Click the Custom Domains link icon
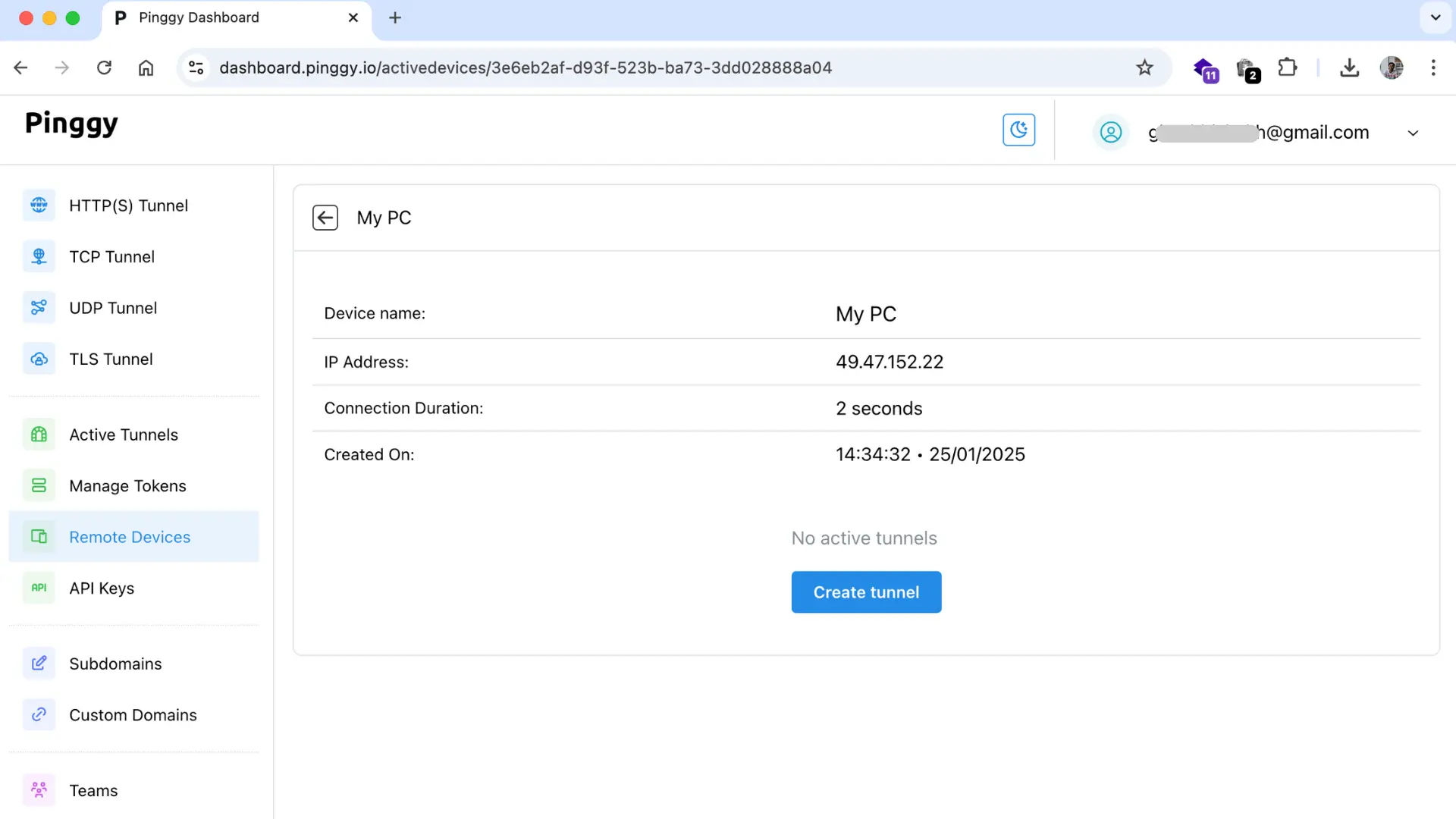The height and width of the screenshot is (819, 1456). tap(39, 714)
